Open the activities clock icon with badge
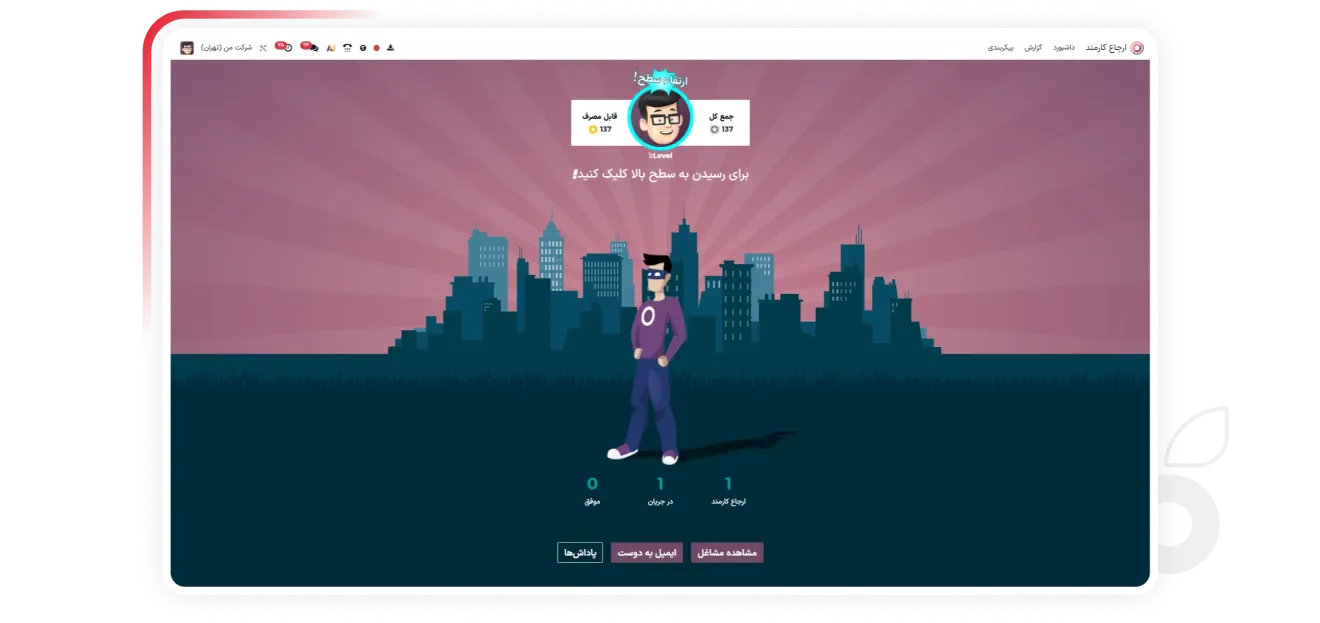 click(x=284, y=47)
